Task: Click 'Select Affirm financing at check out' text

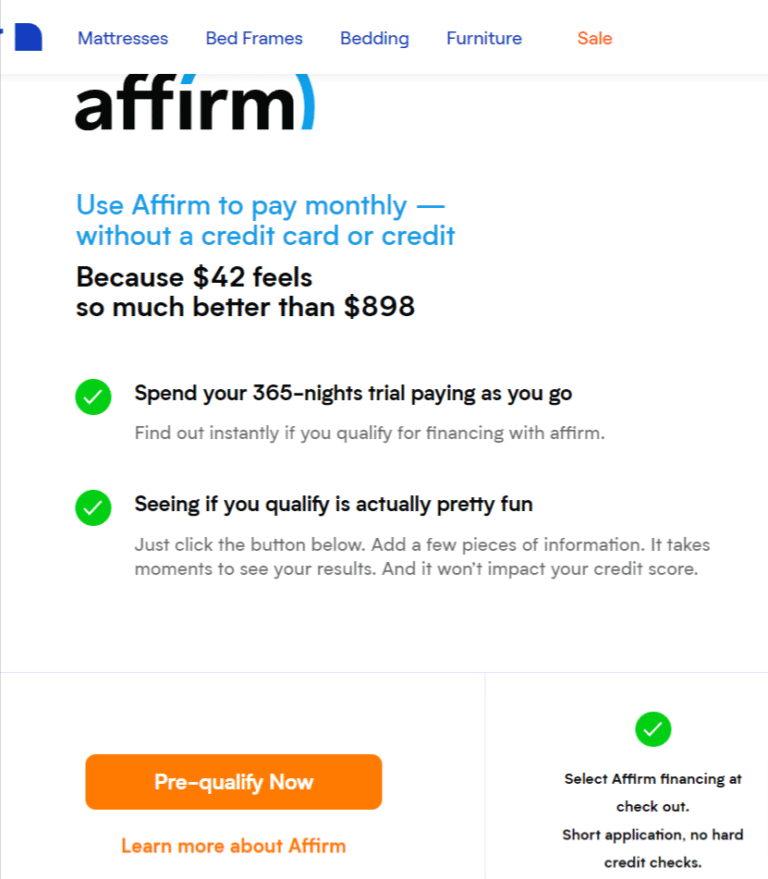Action: click(x=653, y=792)
